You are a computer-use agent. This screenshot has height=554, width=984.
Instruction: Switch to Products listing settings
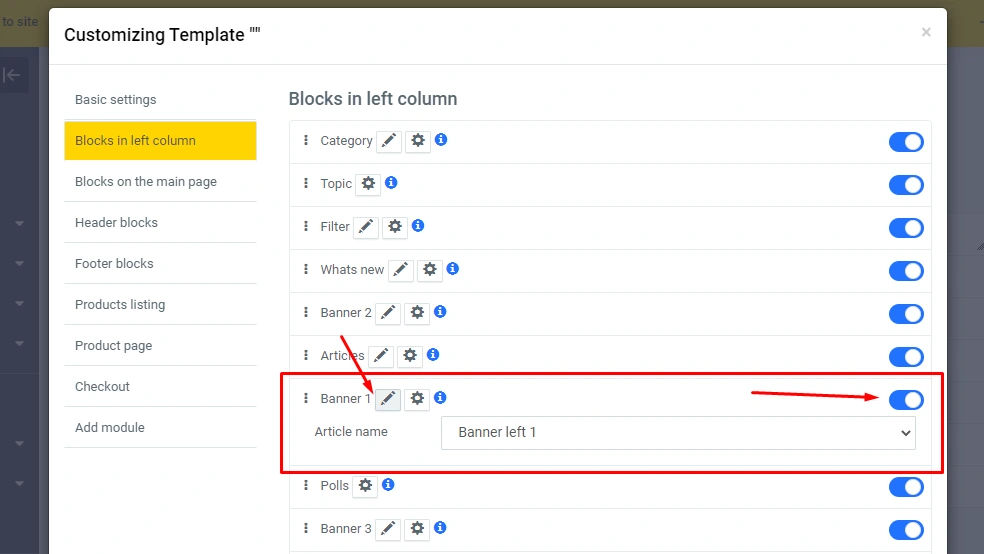[120, 305]
